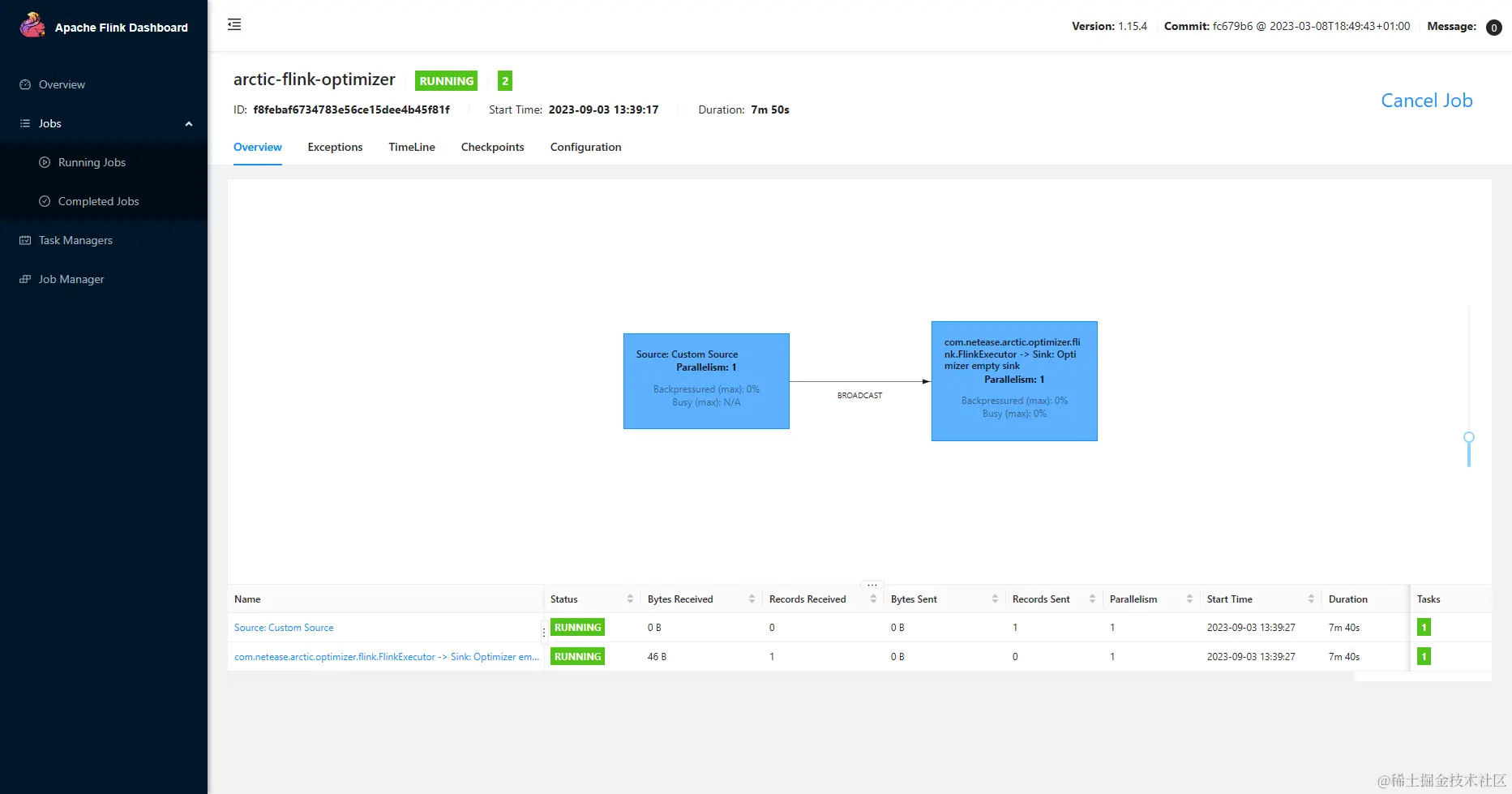Click the Commit fc679b6 text
Screen dimensions: 1512x794
[1287, 27]
